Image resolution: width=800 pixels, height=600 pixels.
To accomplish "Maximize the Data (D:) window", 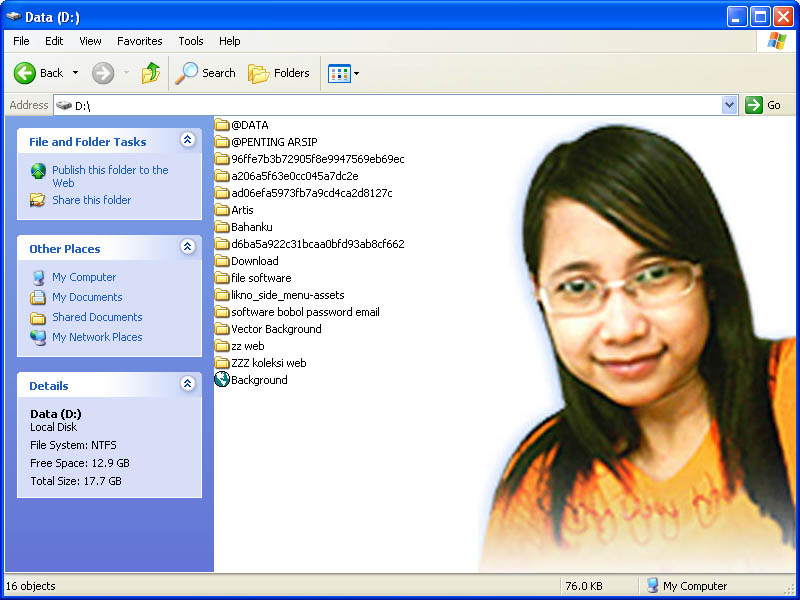I will pos(760,17).
